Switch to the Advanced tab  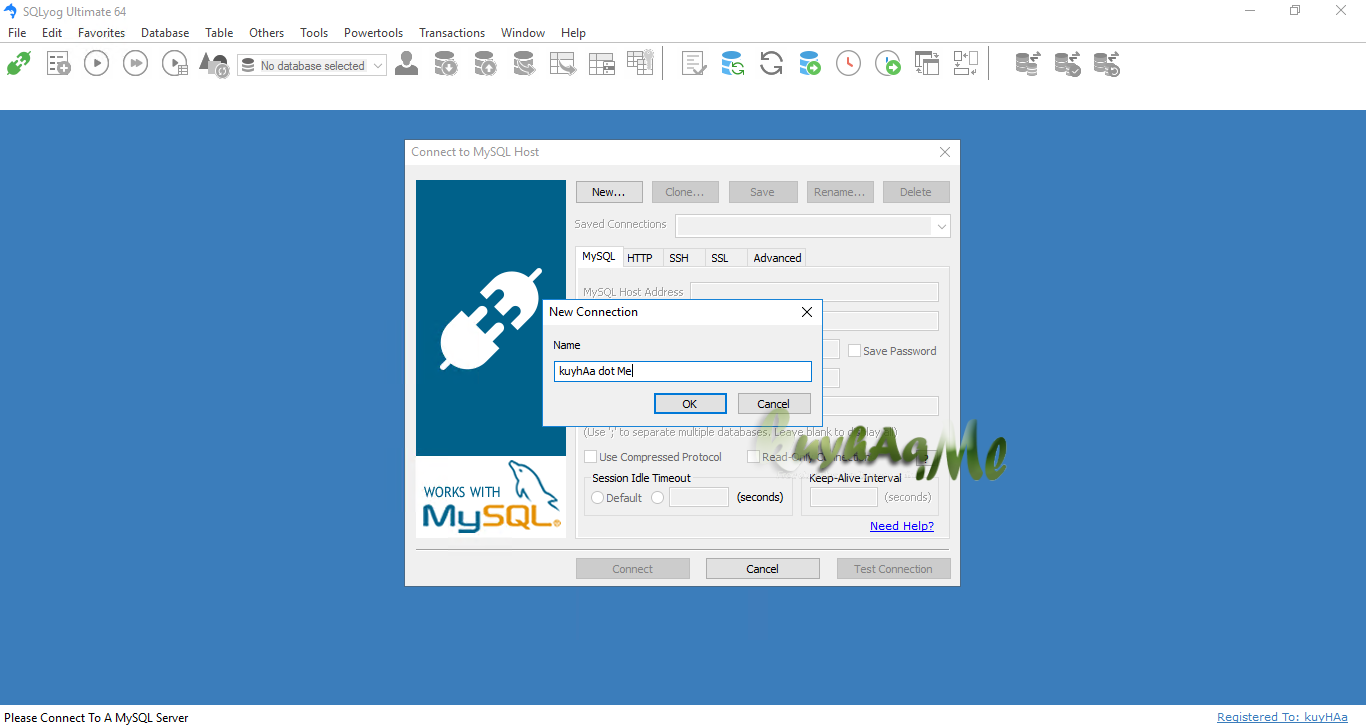click(777, 258)
